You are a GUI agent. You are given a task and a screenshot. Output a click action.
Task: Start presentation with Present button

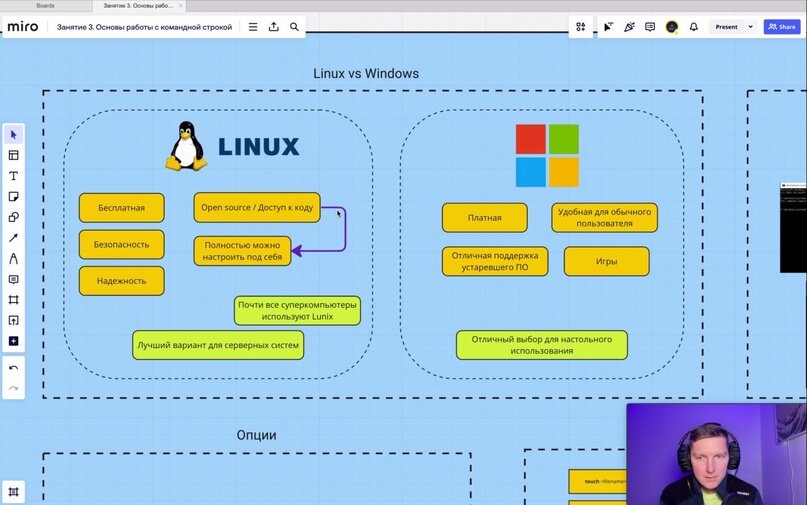pyautogui.click(x=726, y=27)
